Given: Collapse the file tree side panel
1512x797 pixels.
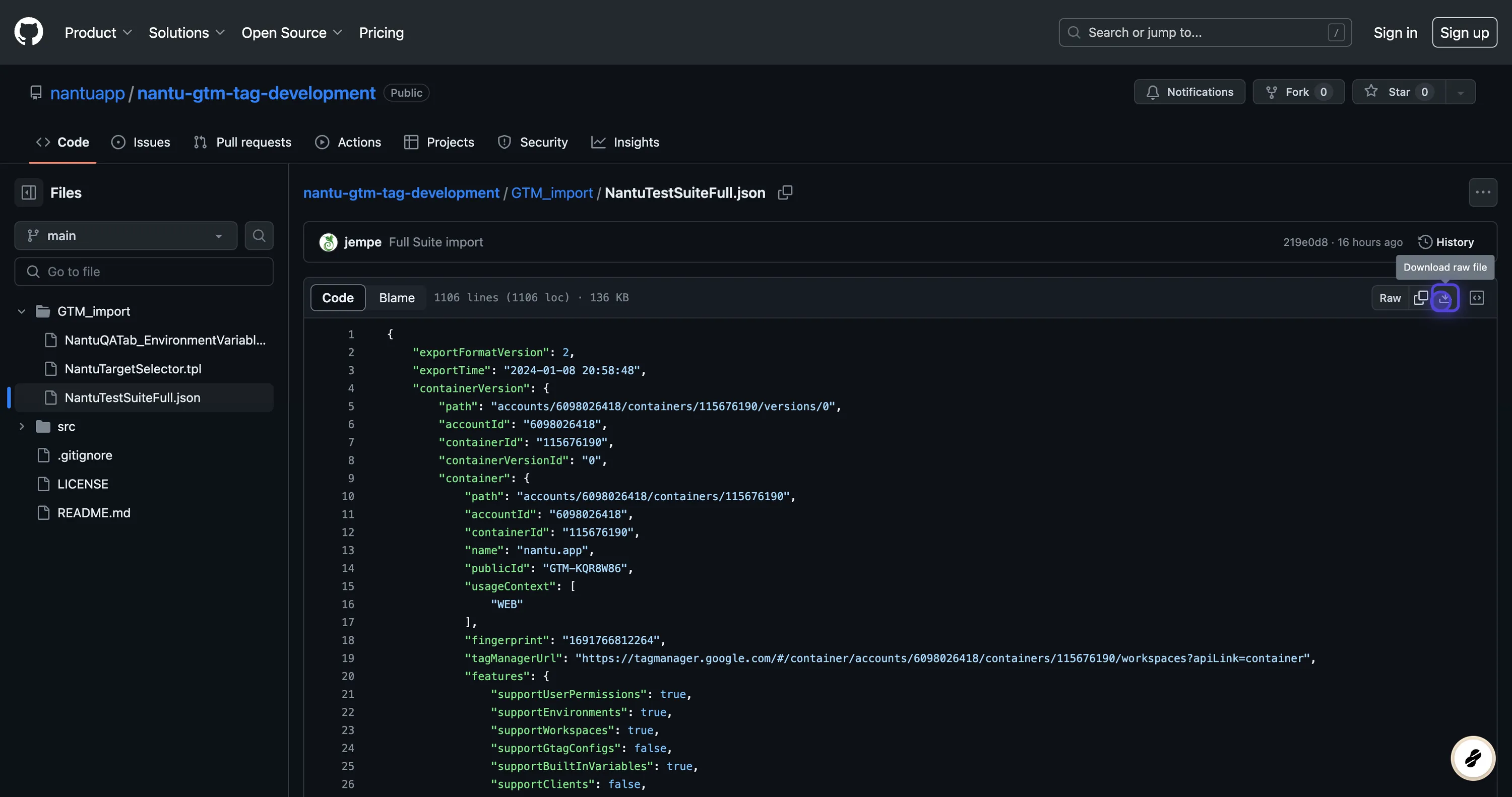Looking at the screenshot, I should [28, 192].
